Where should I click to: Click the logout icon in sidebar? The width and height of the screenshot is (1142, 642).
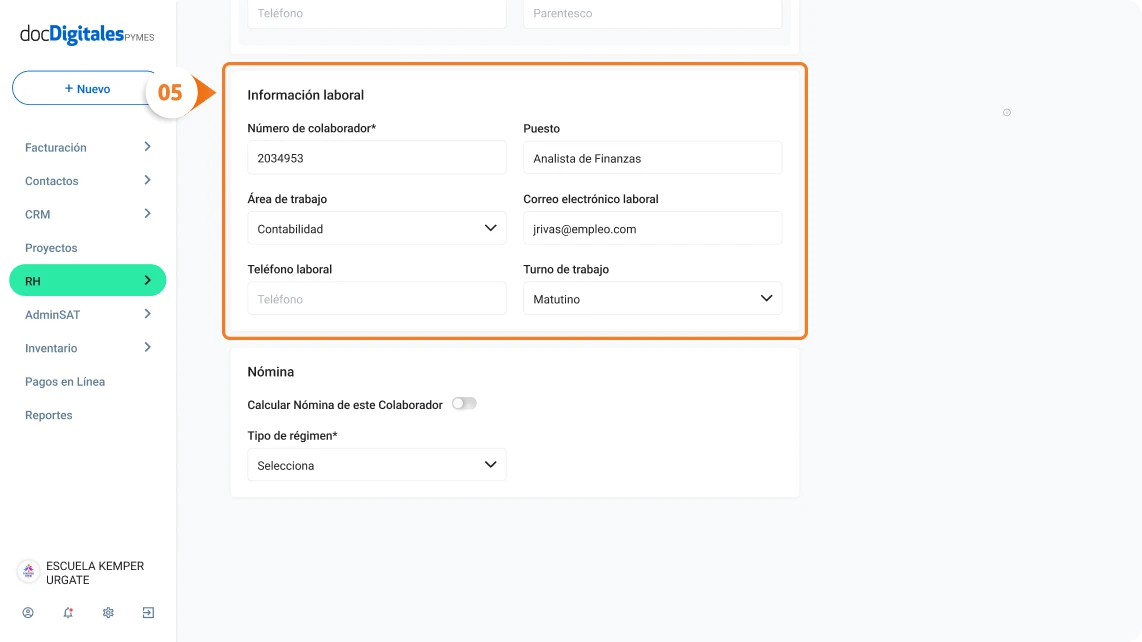tap(148, 613)
